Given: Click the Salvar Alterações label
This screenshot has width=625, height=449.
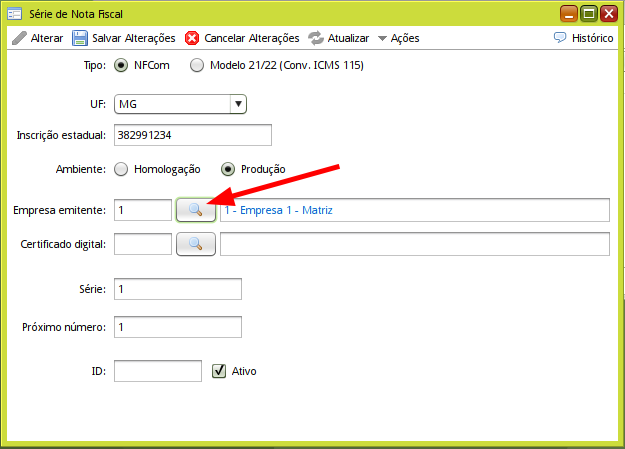Looking at the screenshot, I should pos(134,38).
